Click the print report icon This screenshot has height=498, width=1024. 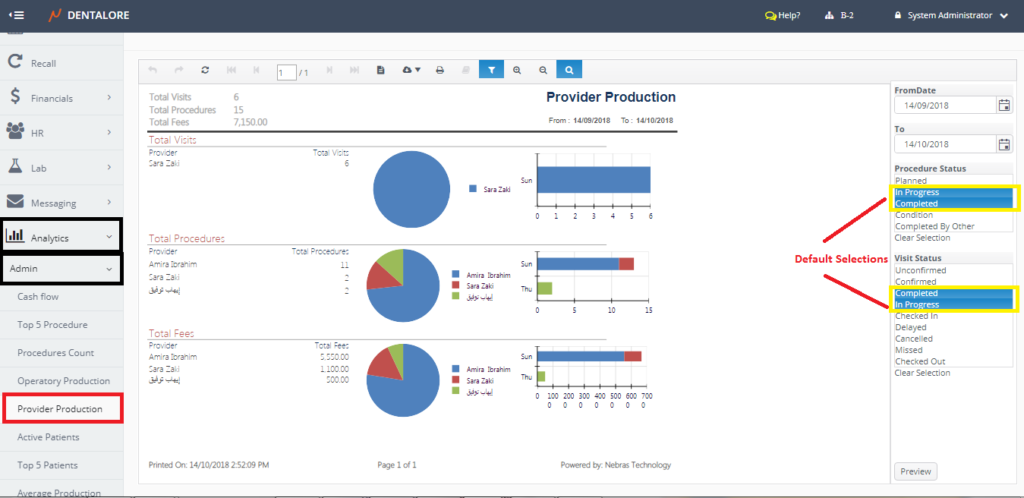point(439,70)
